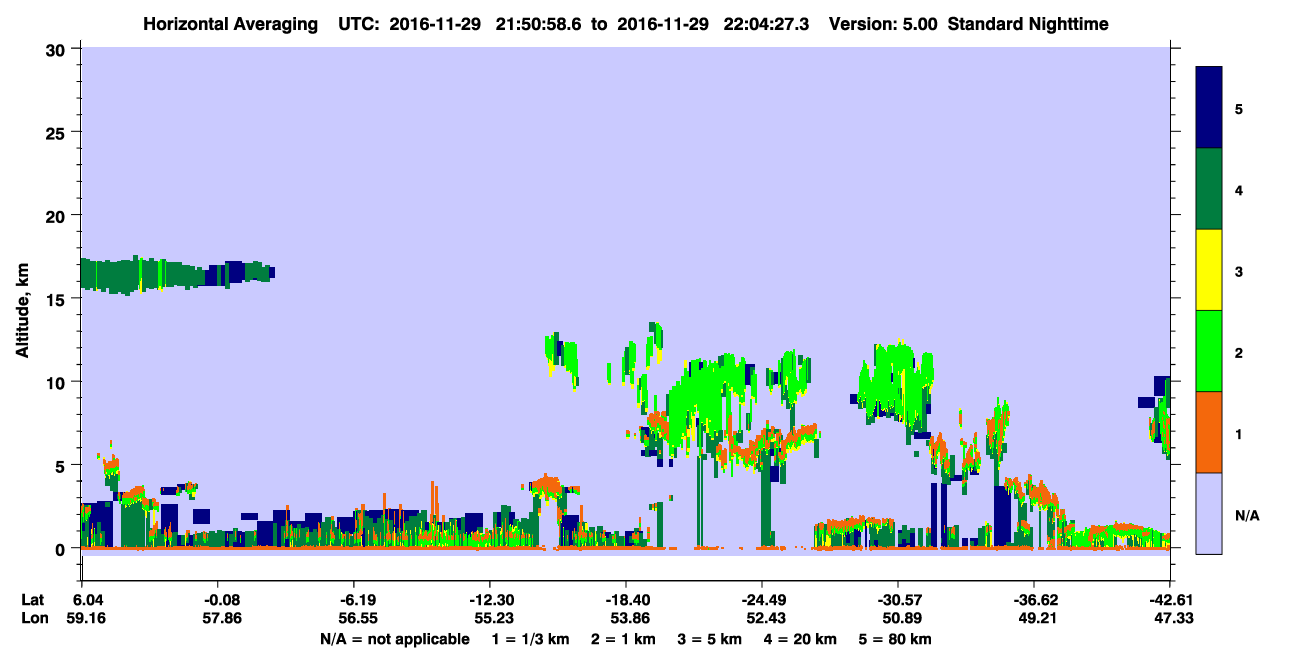Click longitude value 56.55

pos(356,618)
